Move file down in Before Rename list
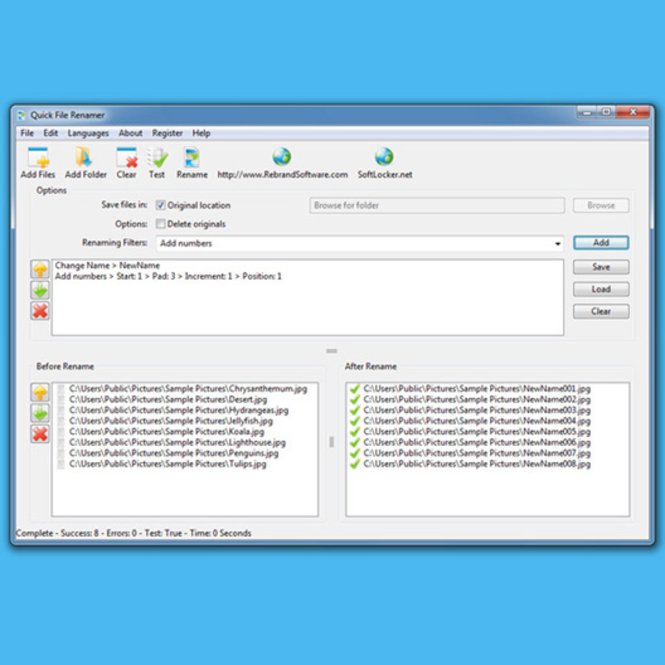This screenshot has width=665, height=665. click(x=40, y=413)
